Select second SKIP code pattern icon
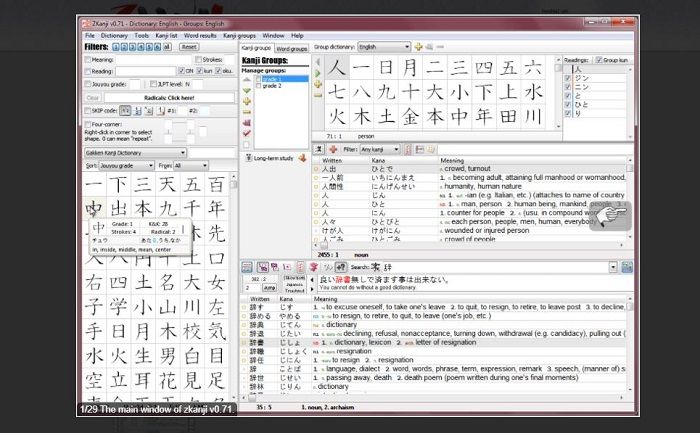This screenshot has width=700, height=433. click(138, 111)
